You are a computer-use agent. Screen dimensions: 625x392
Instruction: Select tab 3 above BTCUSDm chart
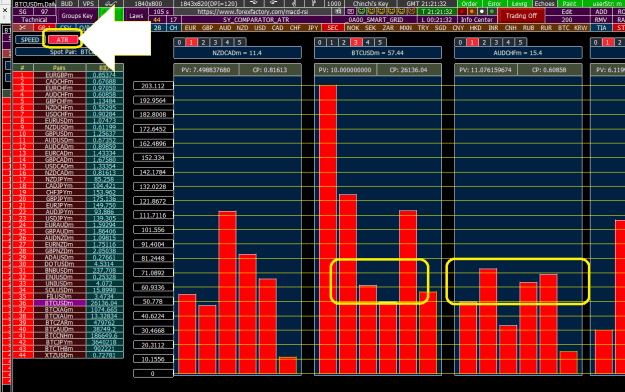coord(356,42)
